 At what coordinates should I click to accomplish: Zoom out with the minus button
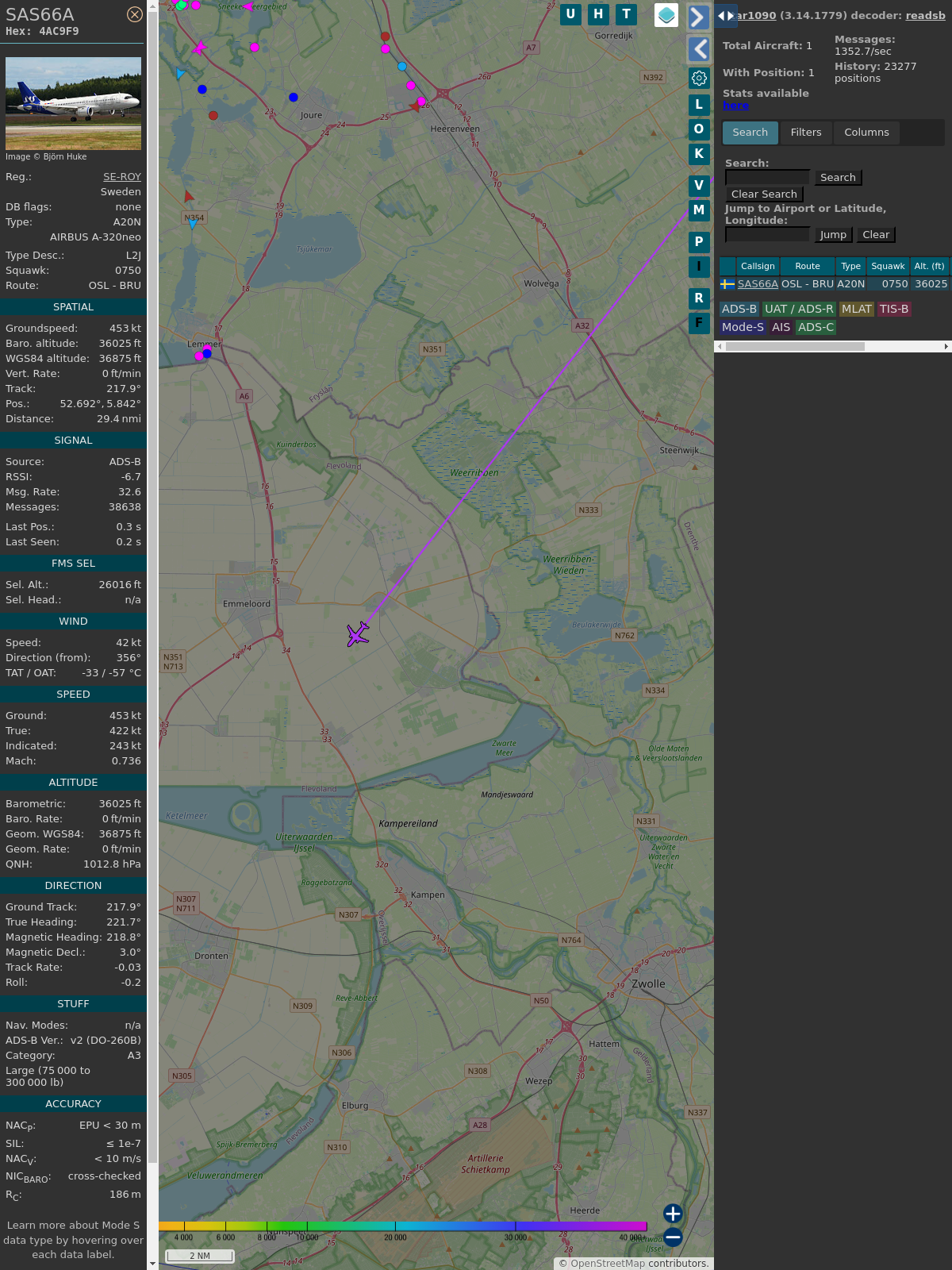tap(673, 1237)
